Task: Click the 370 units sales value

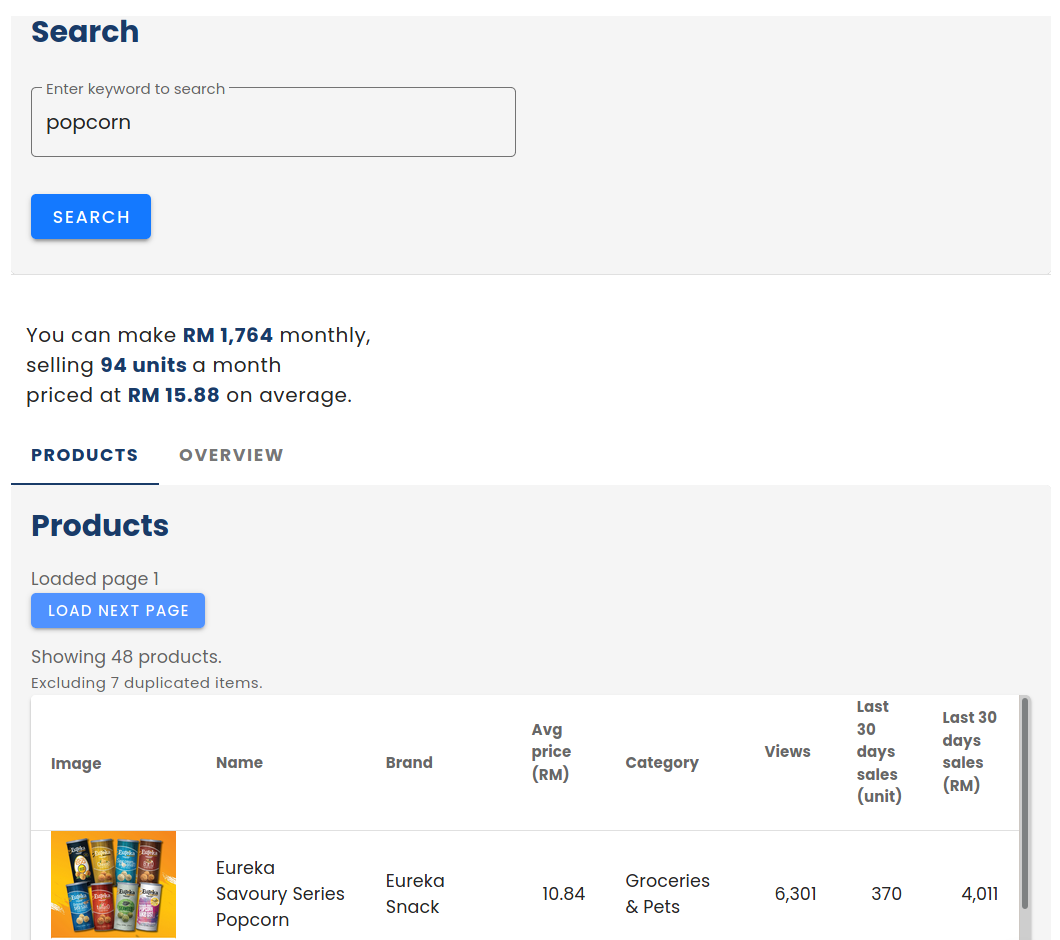Action: (x=886, y=894)
